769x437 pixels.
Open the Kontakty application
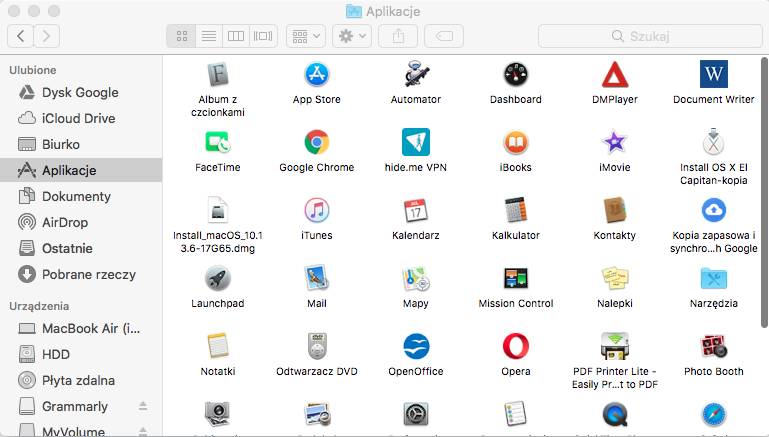(x=615, y=210)
